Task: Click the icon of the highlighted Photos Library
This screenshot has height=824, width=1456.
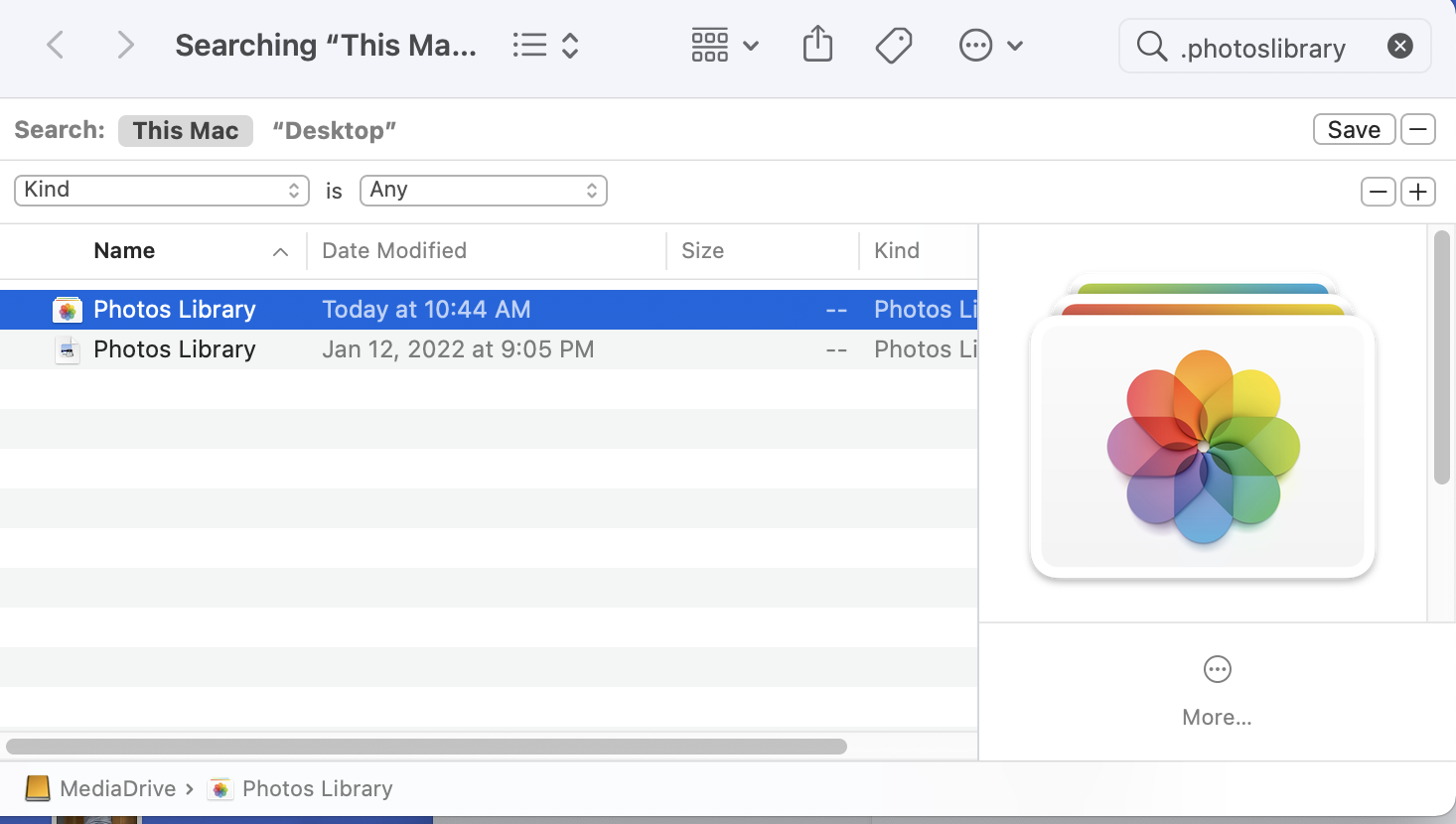Action: pos(68,310)
